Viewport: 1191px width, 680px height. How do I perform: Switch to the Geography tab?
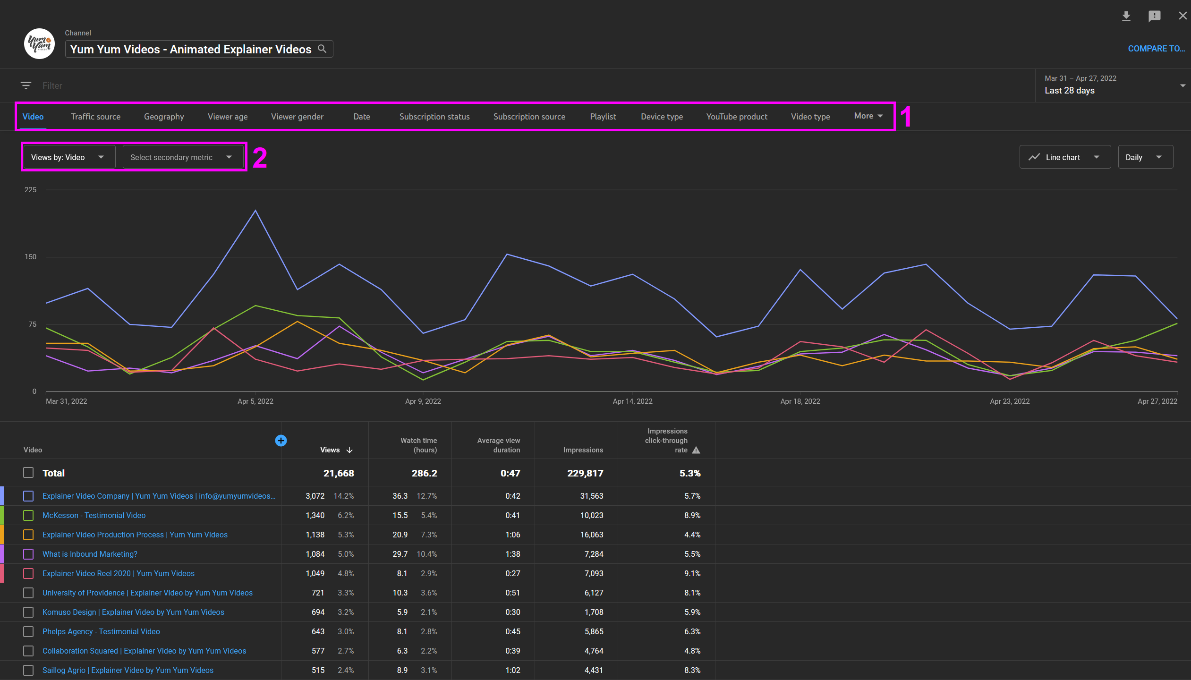tap(164, 116)
